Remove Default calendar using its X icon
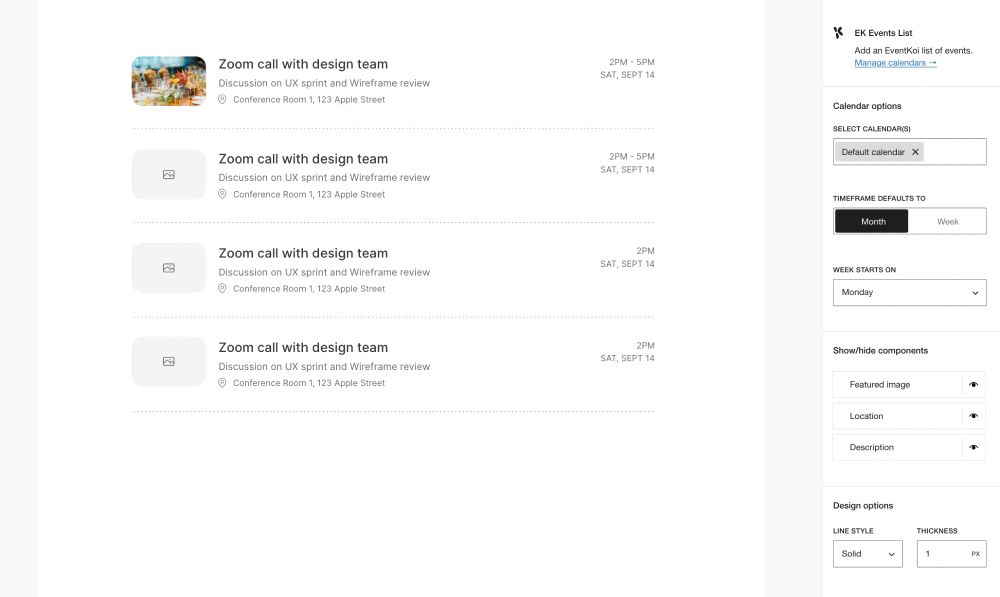This screenshot has height=597, width=1000. click(915, 152)
